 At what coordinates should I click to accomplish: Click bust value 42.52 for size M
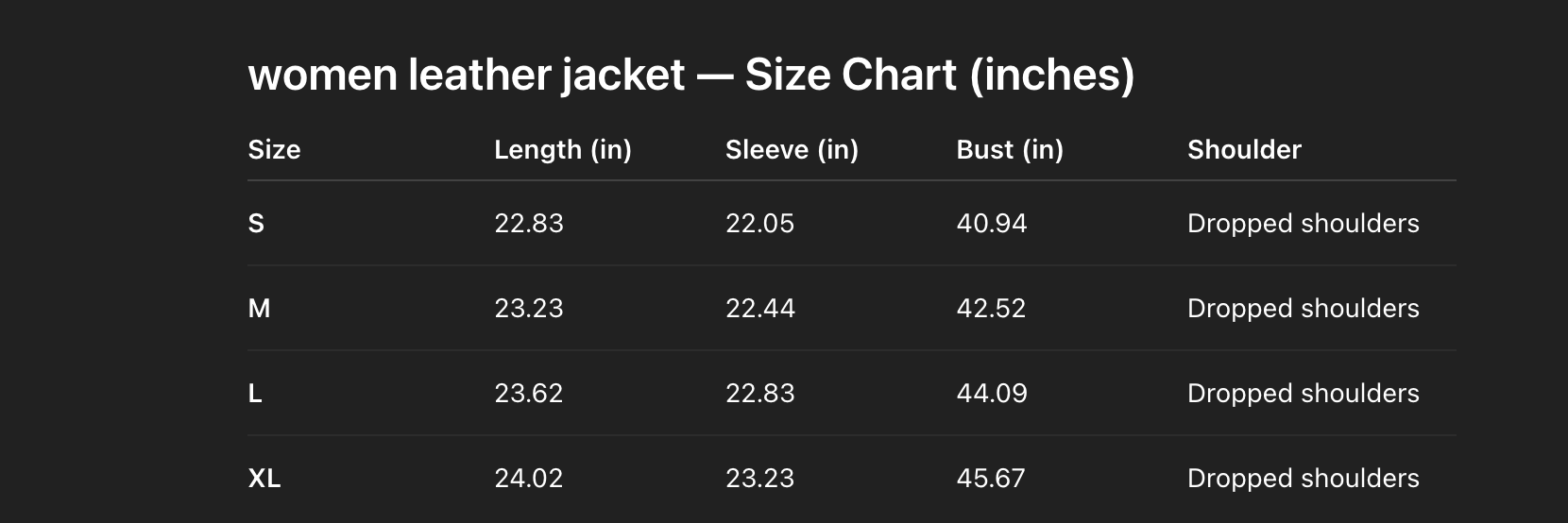[x=991, y=309]
